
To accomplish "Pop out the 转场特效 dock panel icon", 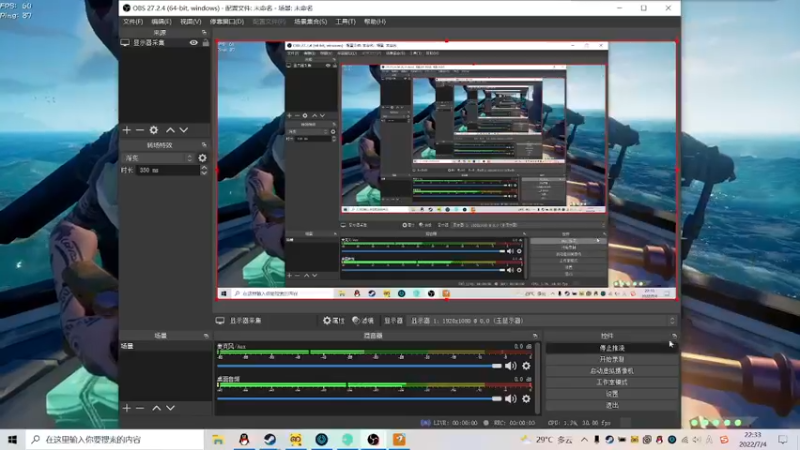I will tap(204, 145).
